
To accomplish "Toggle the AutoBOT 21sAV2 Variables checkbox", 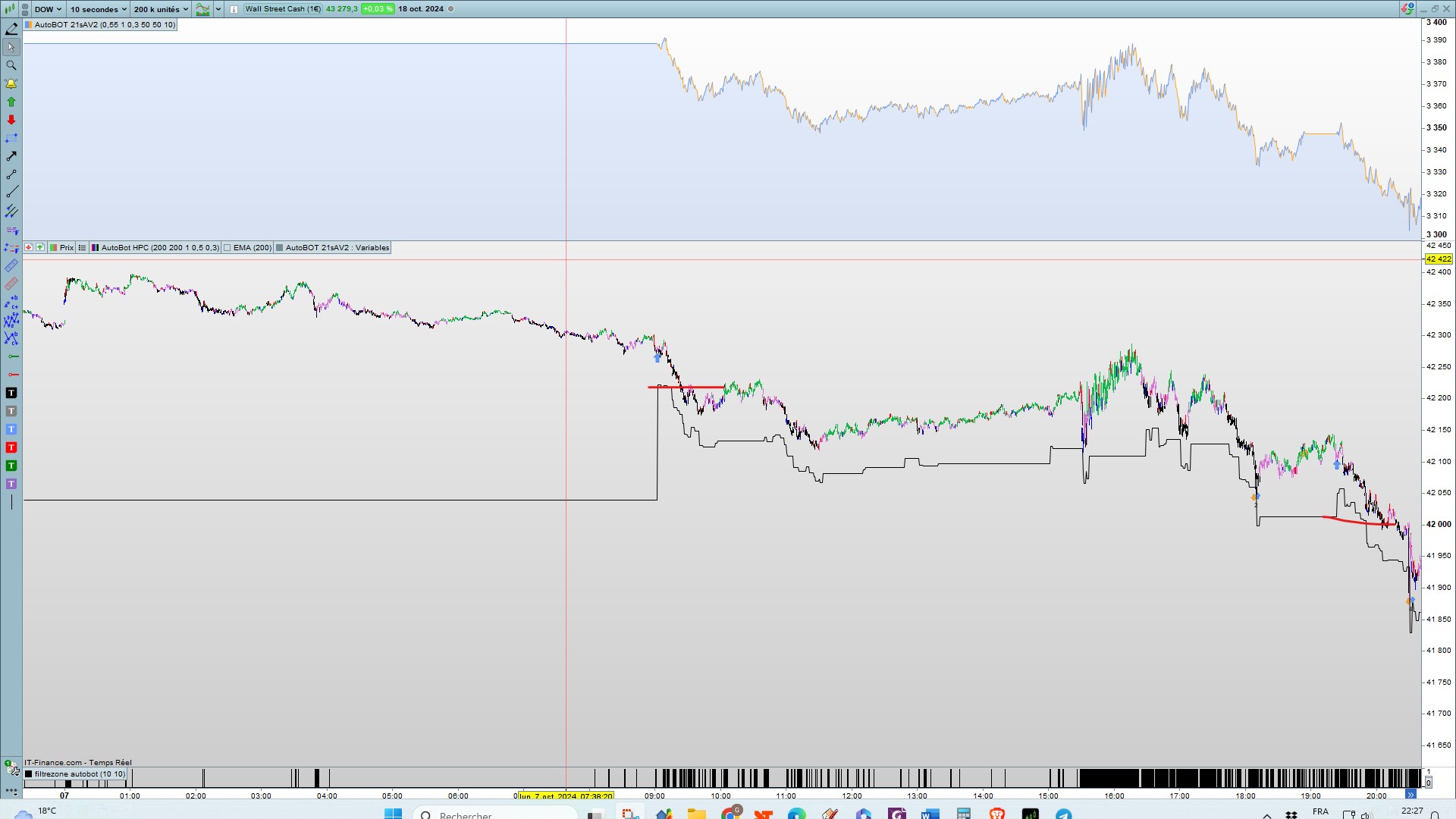I will [280, 248].
